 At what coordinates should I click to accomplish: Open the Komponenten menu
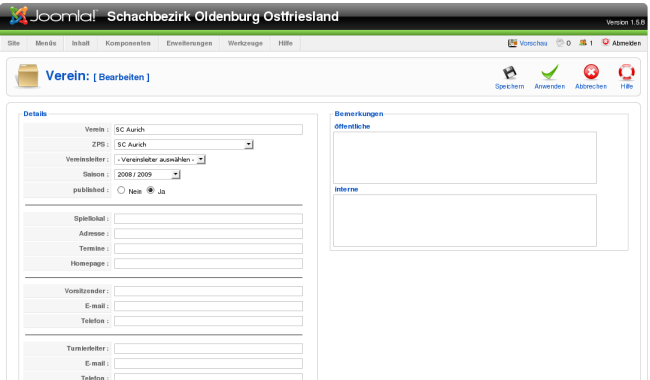[128, 43]
